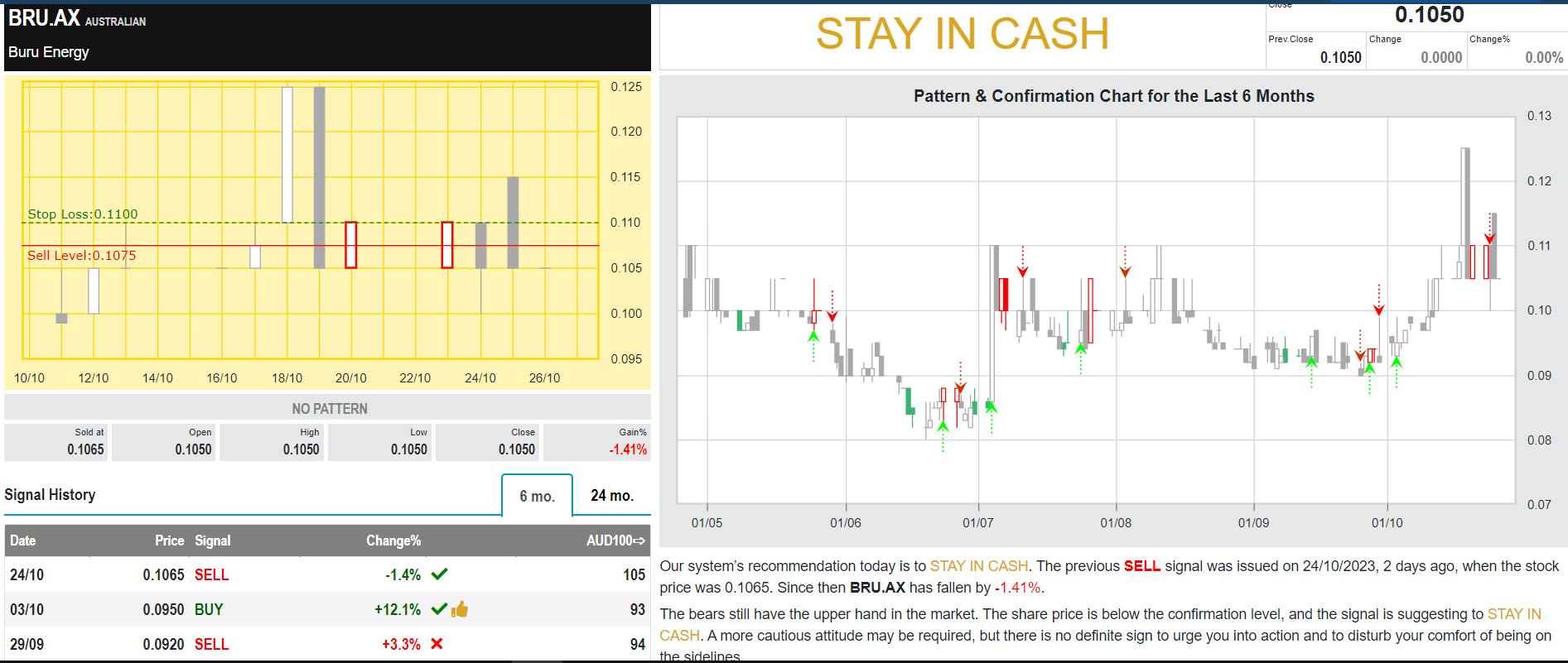Click the green checkmark in 24/10 row
Screen dimensions: 1568x663
click(x=440, y=574)
